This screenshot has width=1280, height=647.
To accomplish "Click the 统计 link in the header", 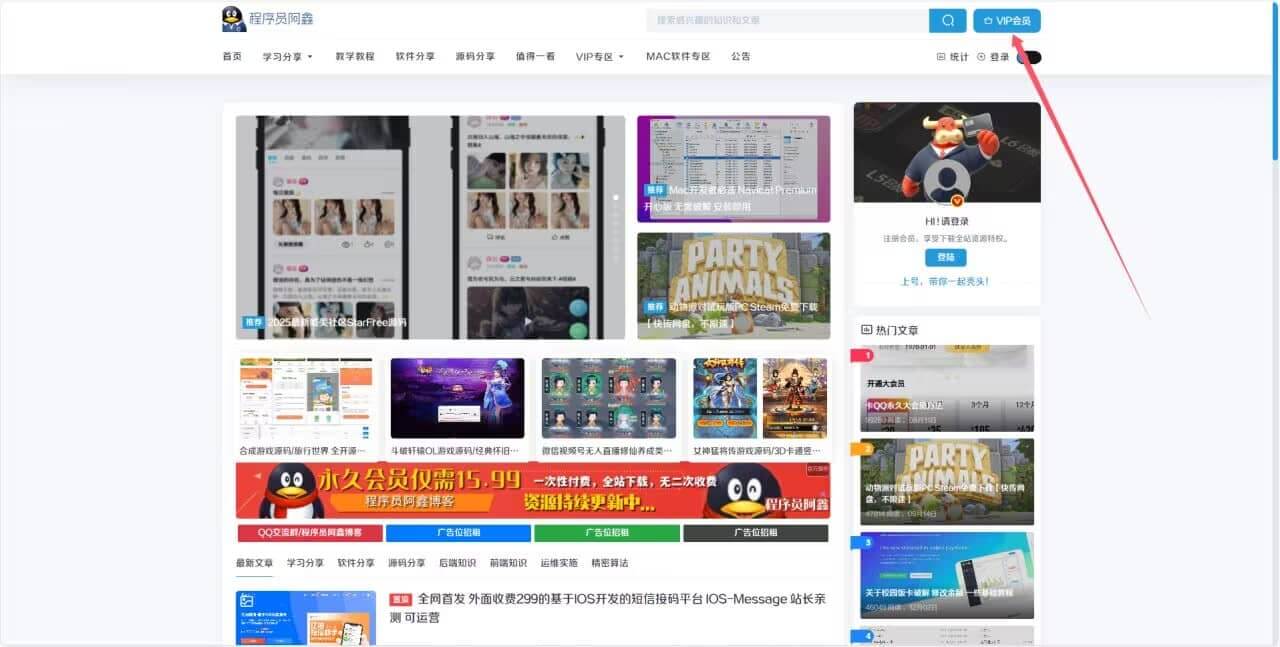I will point(952,57).
